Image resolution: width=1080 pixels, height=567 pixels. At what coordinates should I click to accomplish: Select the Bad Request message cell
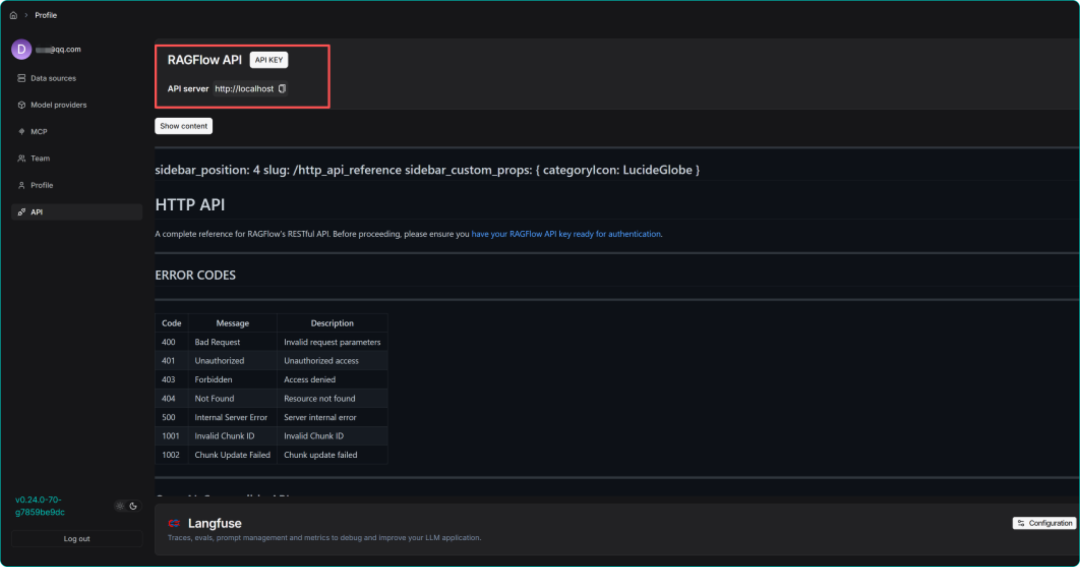pyautogui.click(x=233, y=342)
